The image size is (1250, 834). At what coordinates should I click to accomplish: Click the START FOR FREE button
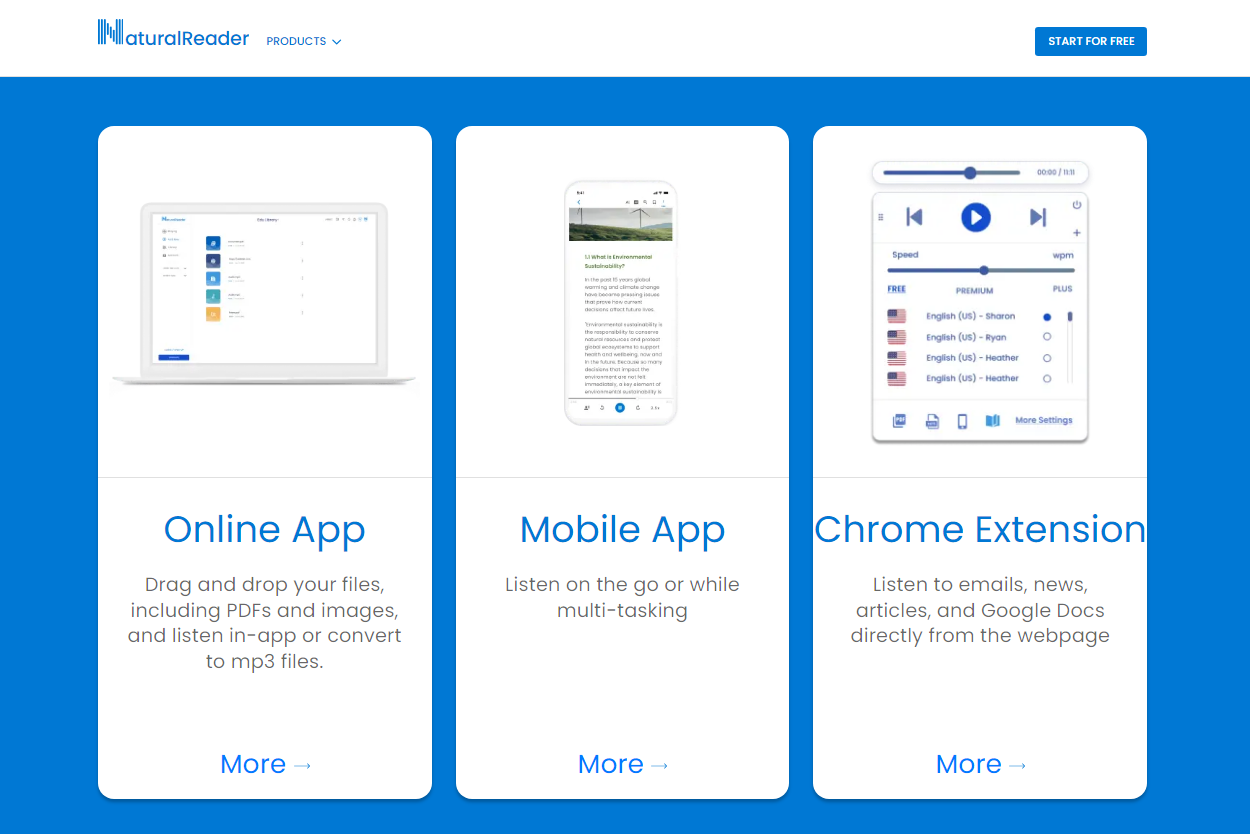click(x=1091, y=42)
